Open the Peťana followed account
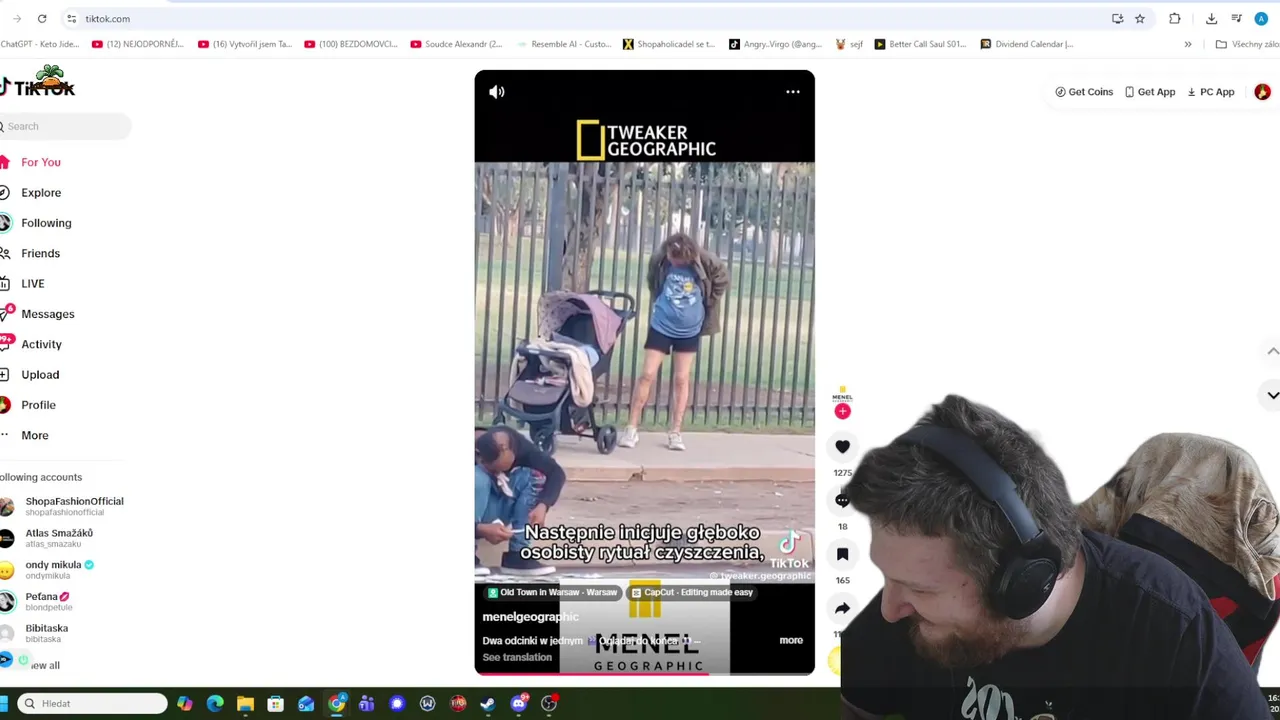The height and width of the screenshot is (720, 1280). click(x=36, y=601)
